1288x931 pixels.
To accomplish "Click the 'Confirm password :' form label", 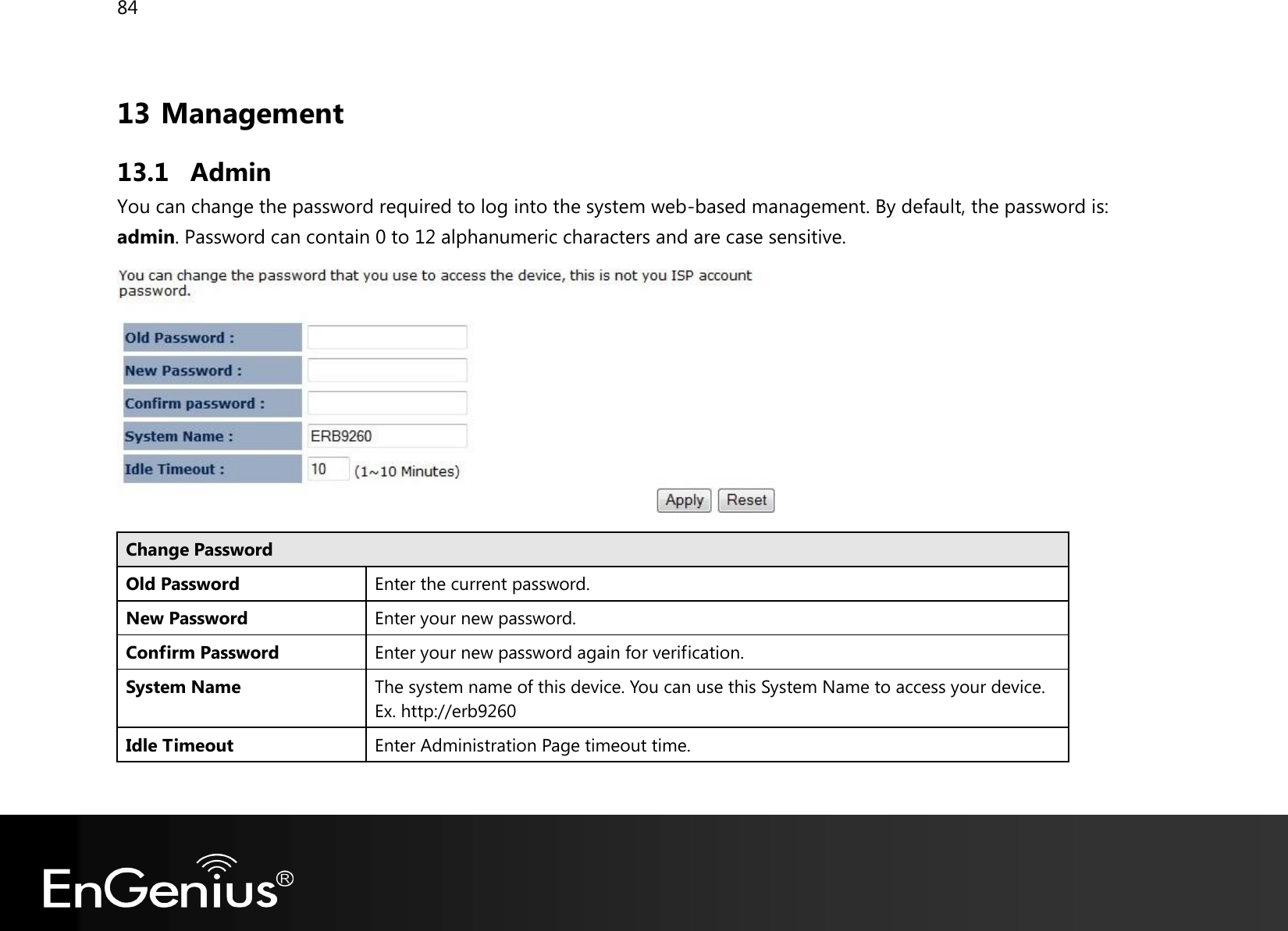I will point(212,403).
